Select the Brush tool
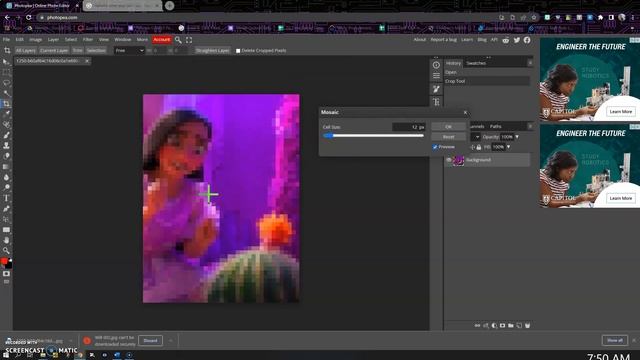This screenshot has height=360, width=640. [x=6, y=135]
